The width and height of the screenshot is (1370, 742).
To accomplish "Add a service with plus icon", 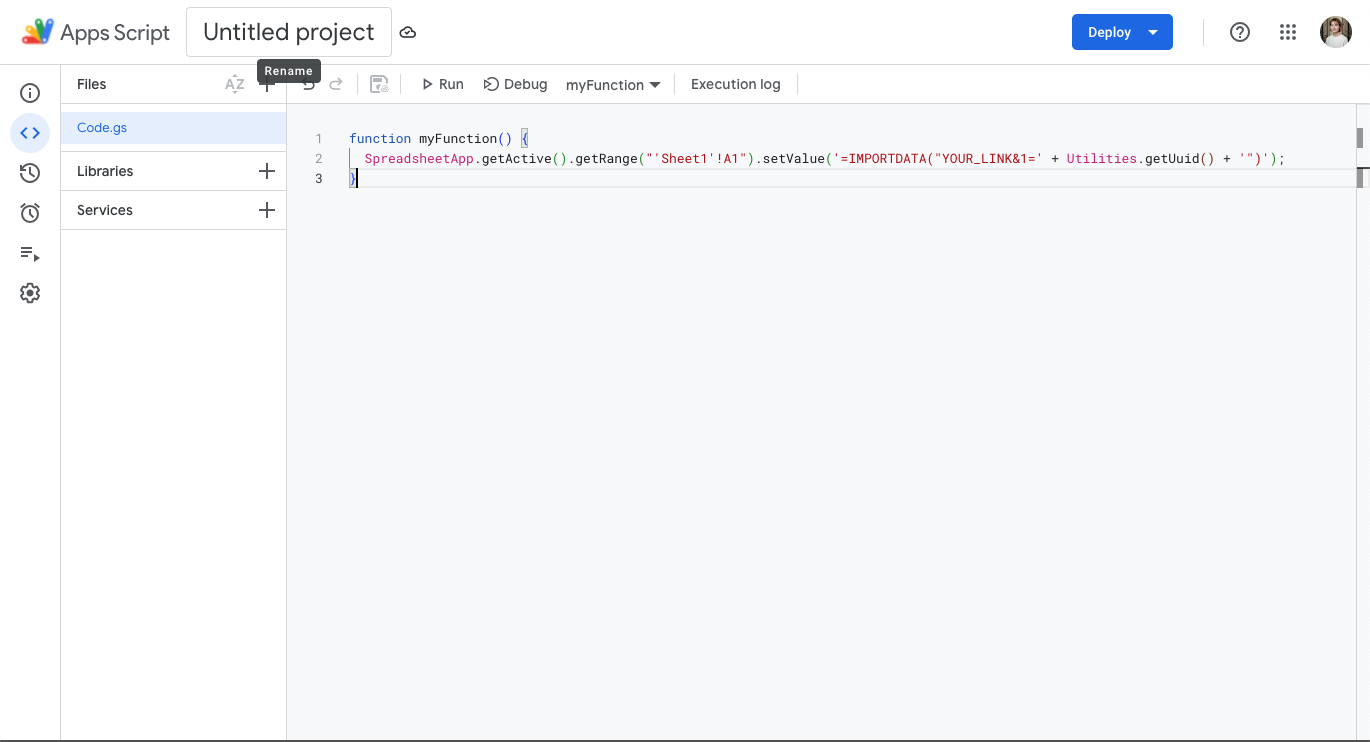I will (x=267, y=210).
